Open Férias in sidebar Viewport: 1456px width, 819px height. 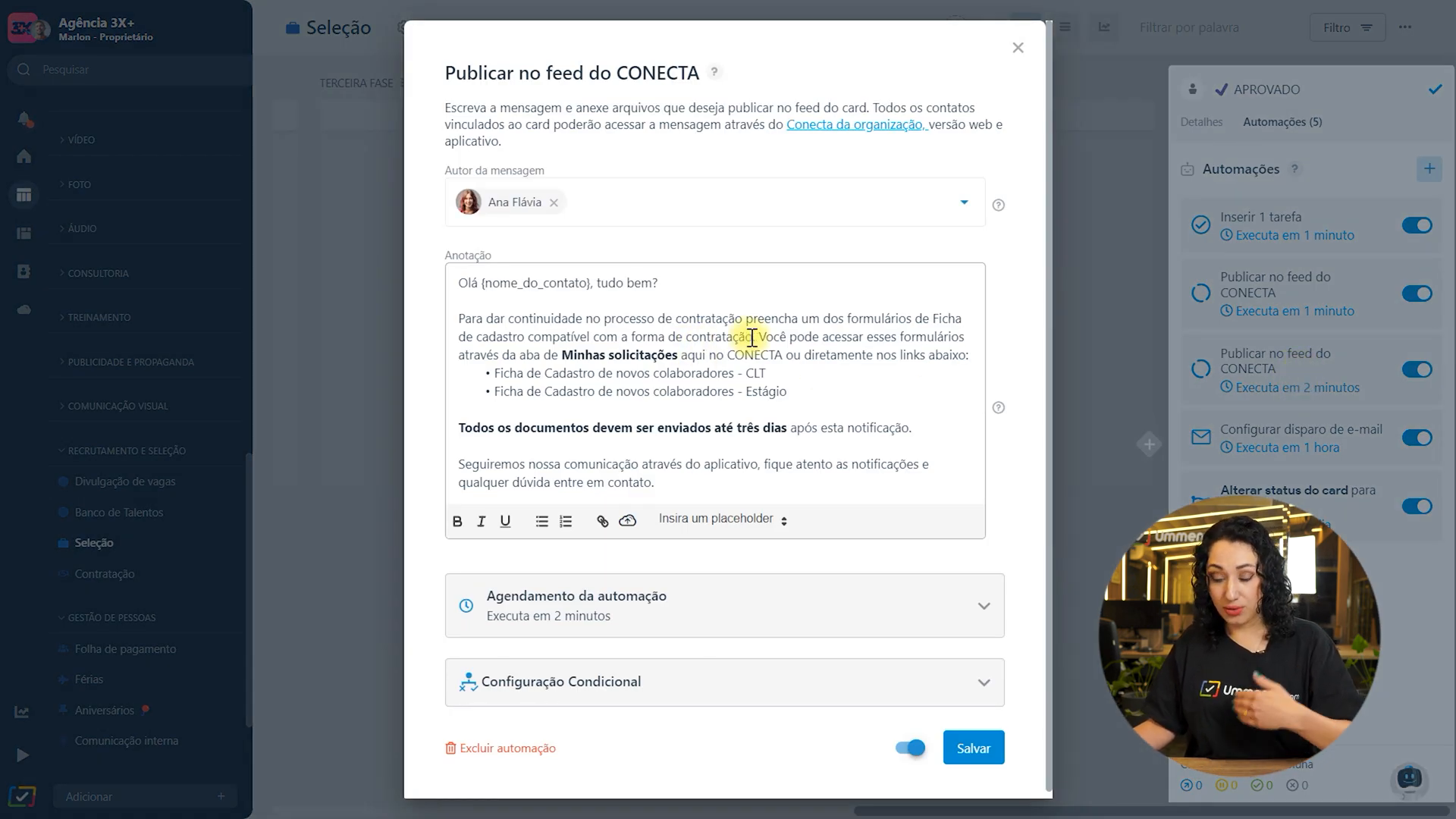click(89, 679)
